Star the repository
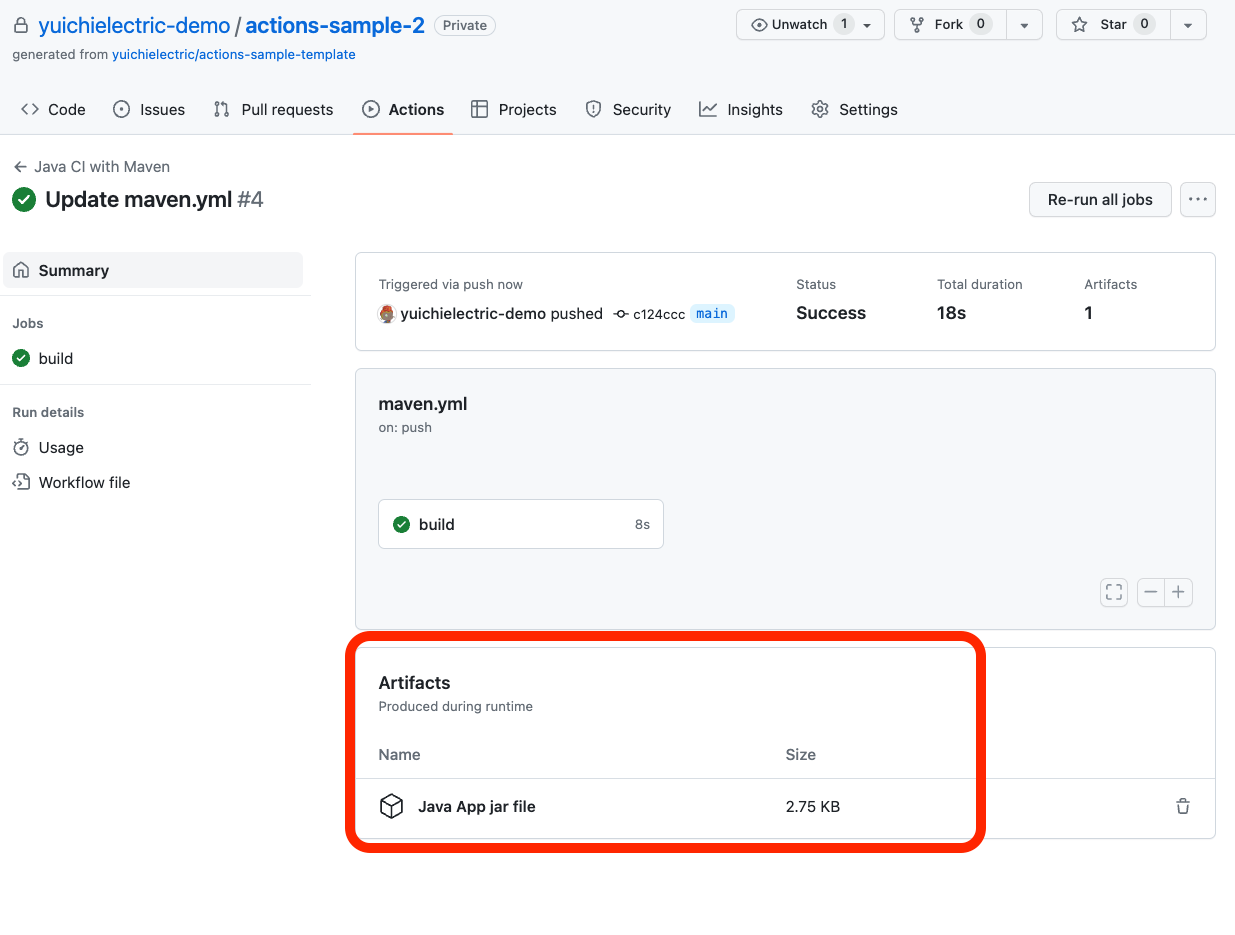This screenshot has width=1235, height=935. click(1113, 25)
